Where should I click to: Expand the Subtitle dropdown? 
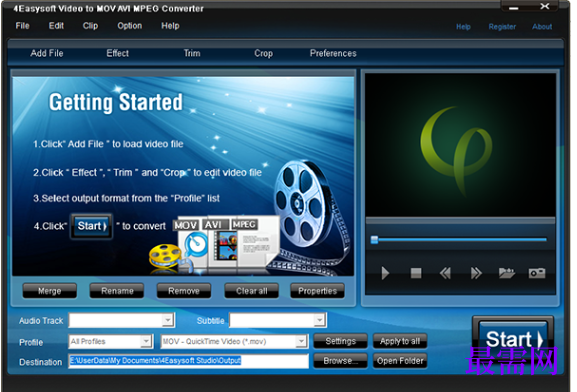tap(319, 320)
